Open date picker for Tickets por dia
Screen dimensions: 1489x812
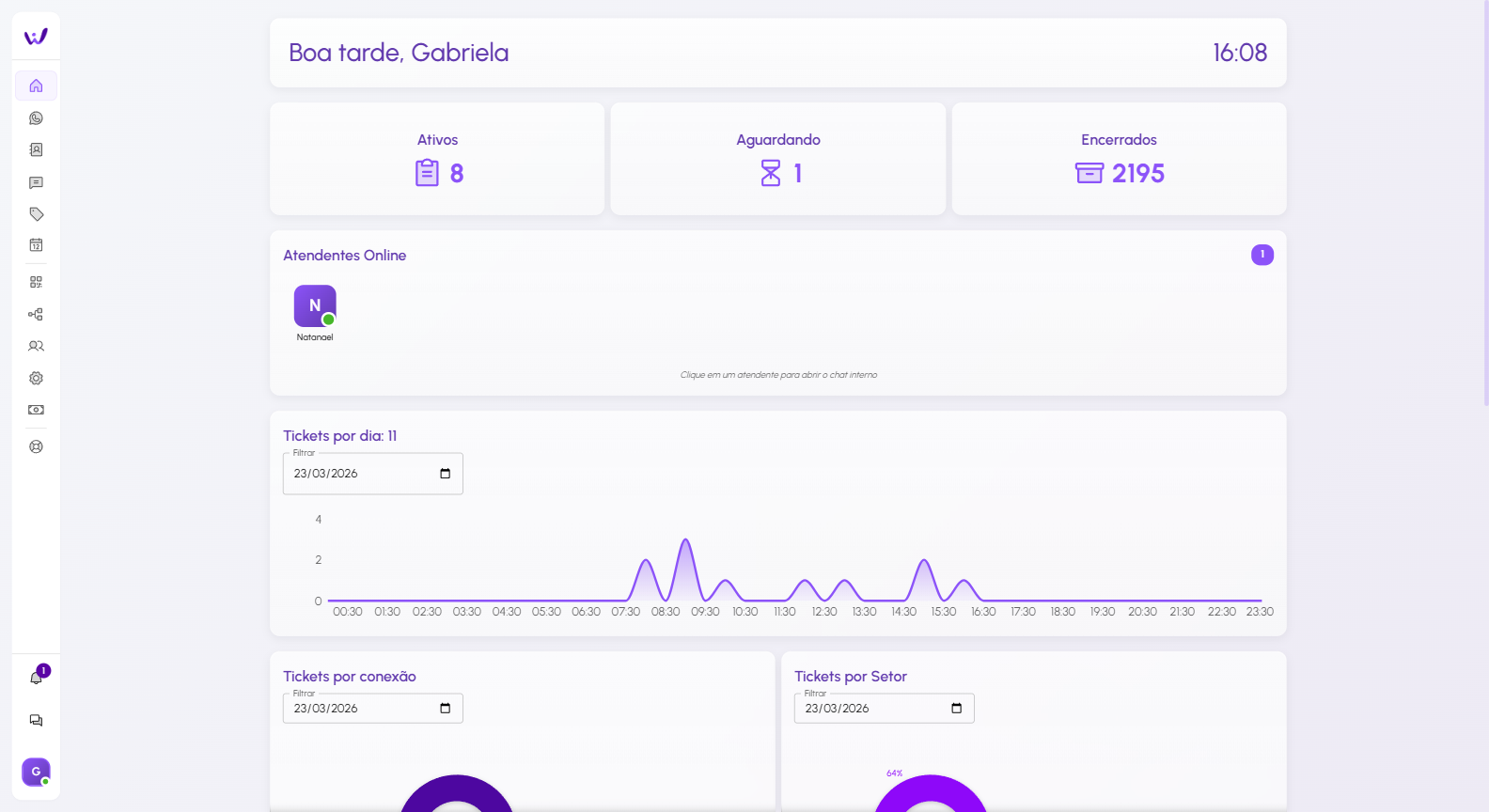[x=445, y=474]
